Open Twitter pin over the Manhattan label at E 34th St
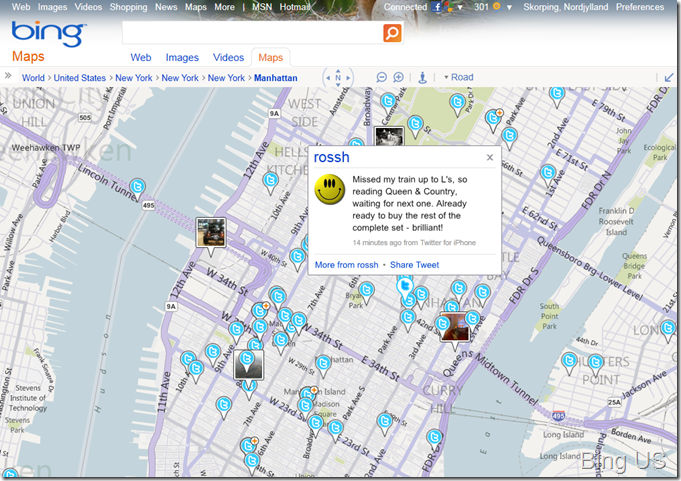The height and width of the screenshot is (481, 681). tap(323, 364)
